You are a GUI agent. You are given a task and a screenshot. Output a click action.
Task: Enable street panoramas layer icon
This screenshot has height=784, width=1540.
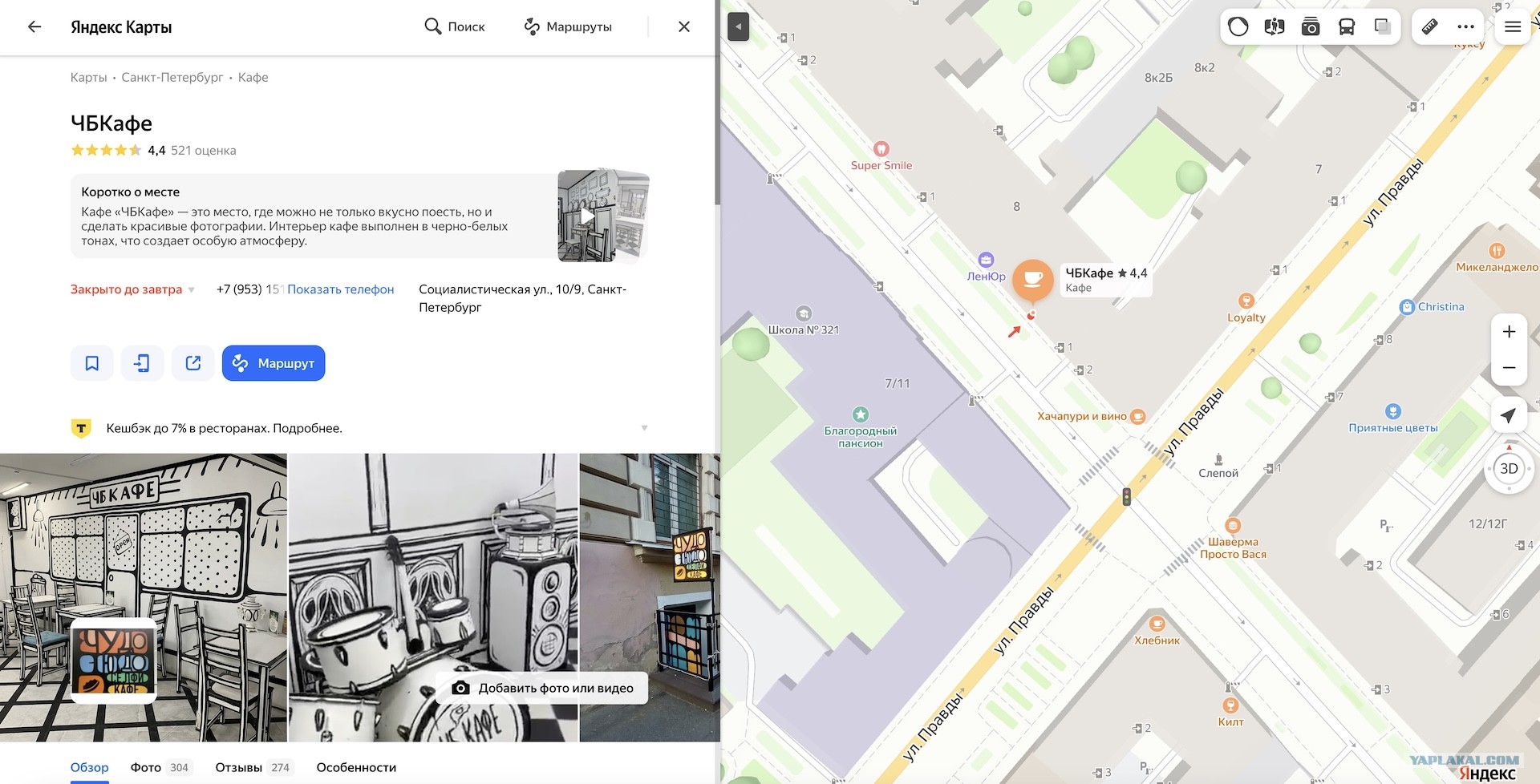click(x=1275, y=26)
